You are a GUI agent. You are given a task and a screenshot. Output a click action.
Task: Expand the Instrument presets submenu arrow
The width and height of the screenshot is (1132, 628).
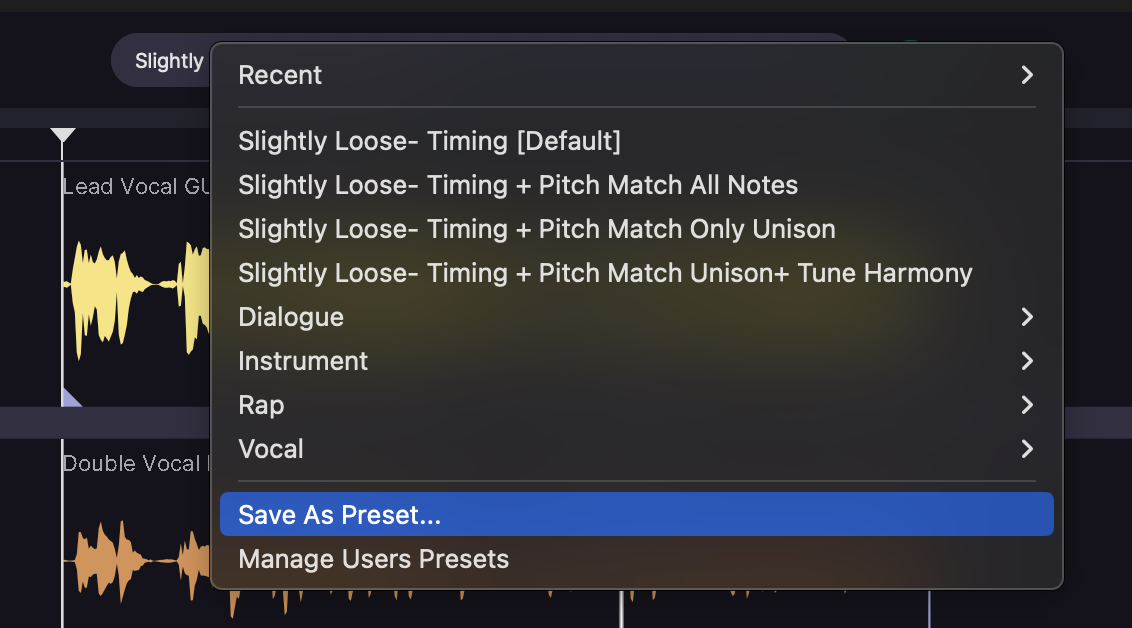pyautogui.click(x=1026, y=361)
